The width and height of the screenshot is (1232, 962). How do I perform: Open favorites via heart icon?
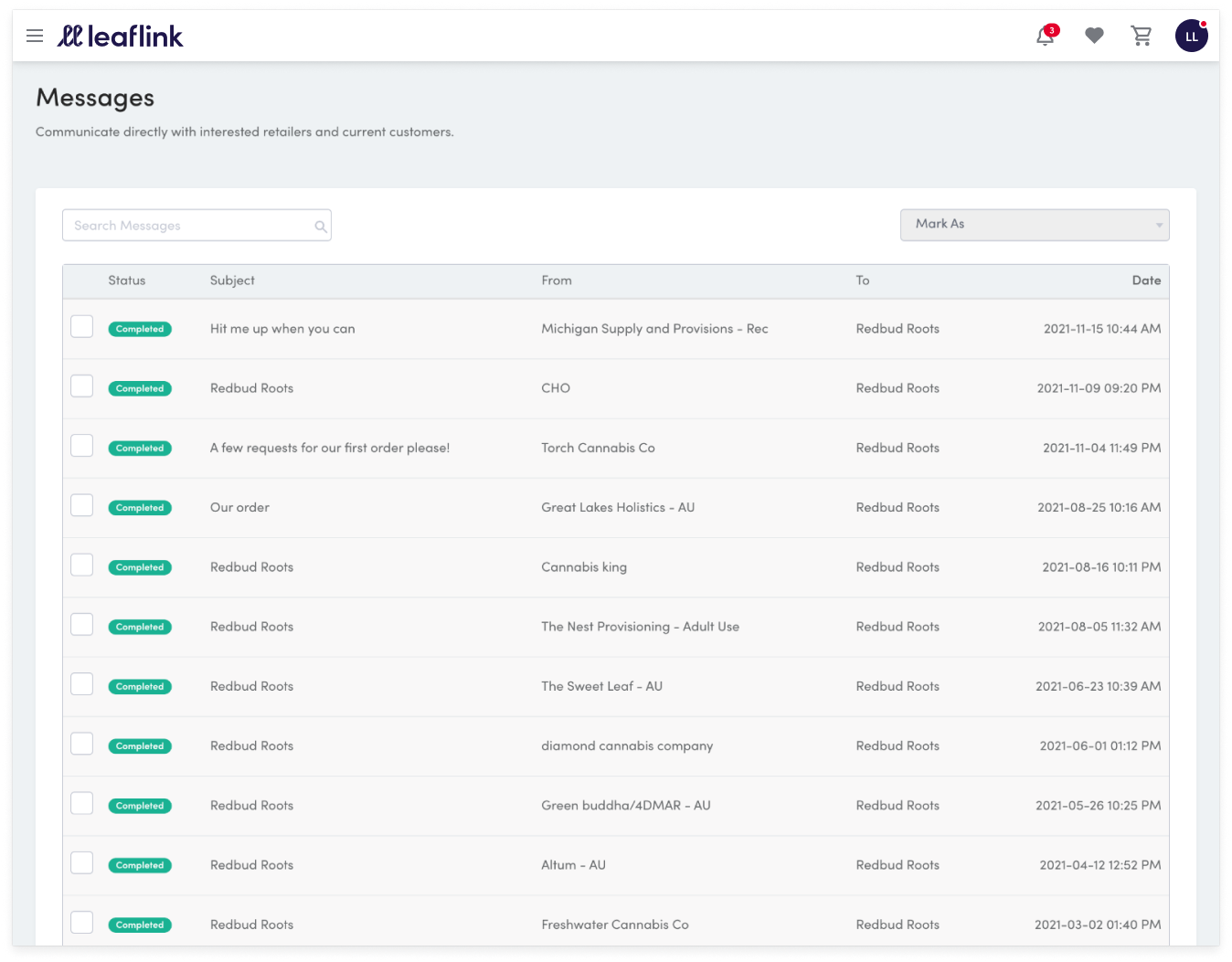pos(1094,36)
